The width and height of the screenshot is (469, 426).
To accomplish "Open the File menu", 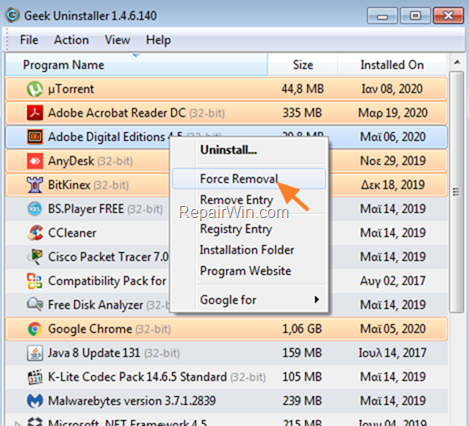I will (x=29, y=40).
